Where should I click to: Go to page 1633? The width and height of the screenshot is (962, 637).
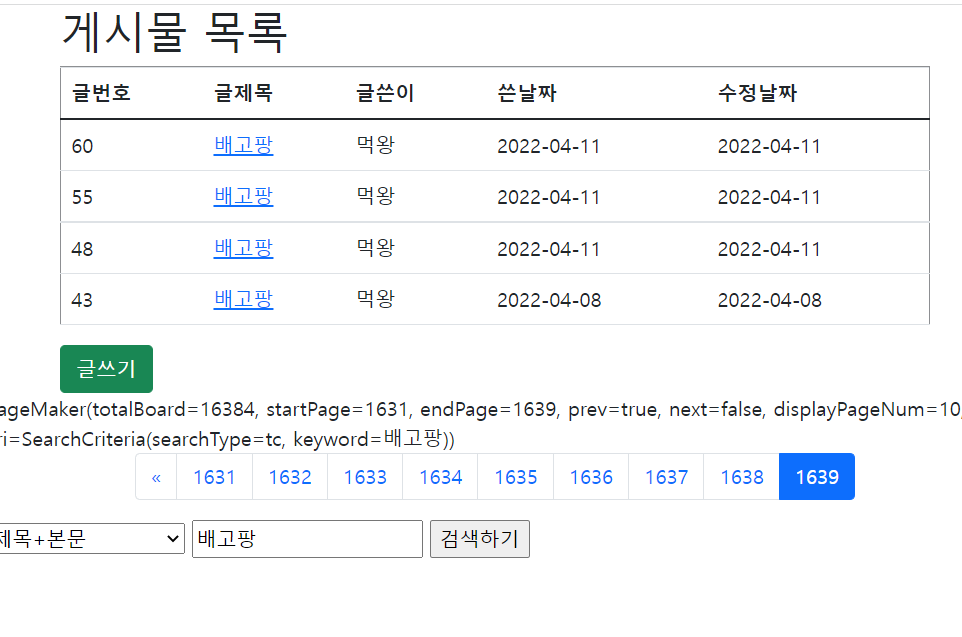pyautogui.click(x=365, y=477)
